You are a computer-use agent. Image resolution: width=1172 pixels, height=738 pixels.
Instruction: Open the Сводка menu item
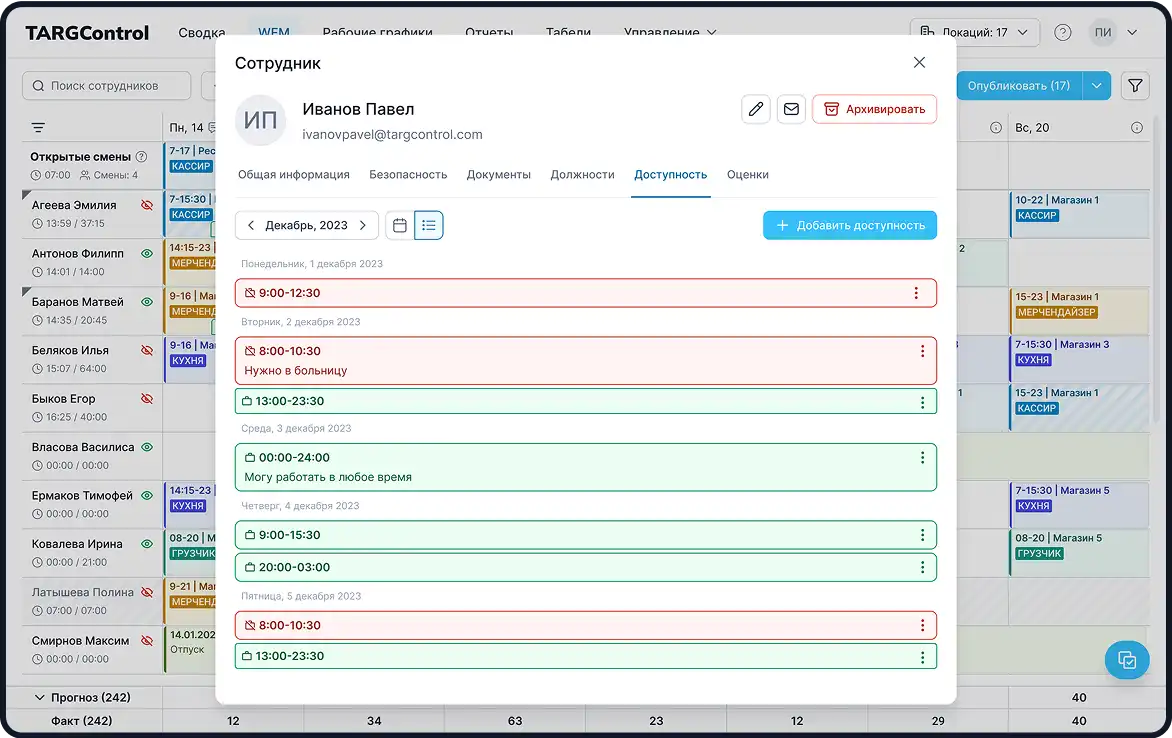[x=202, y=32]
